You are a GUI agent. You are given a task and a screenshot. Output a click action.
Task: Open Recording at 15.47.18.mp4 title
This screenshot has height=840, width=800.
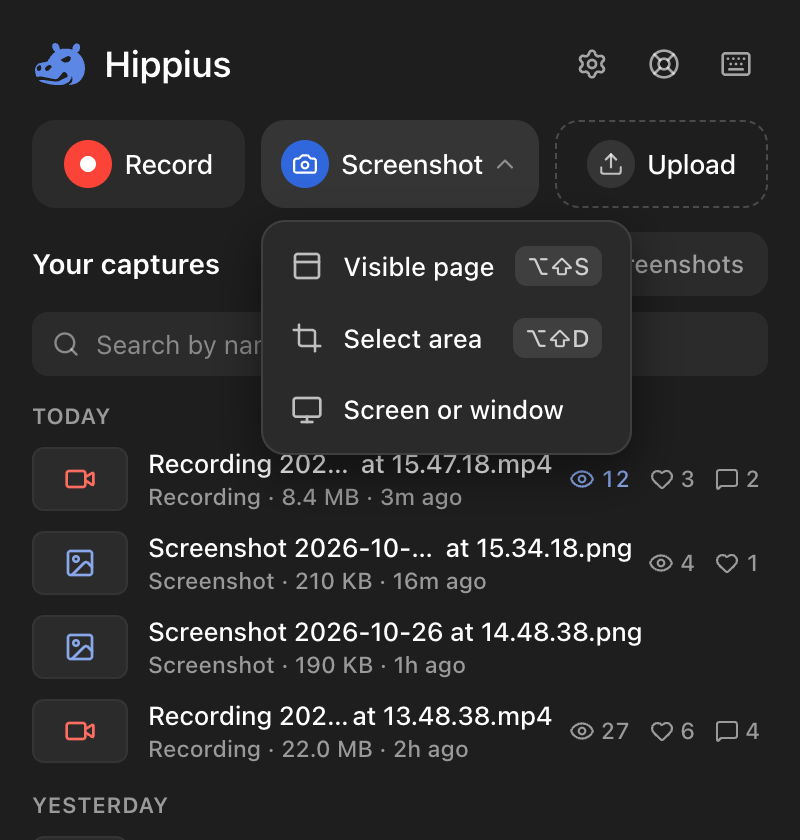pos(350,464)
